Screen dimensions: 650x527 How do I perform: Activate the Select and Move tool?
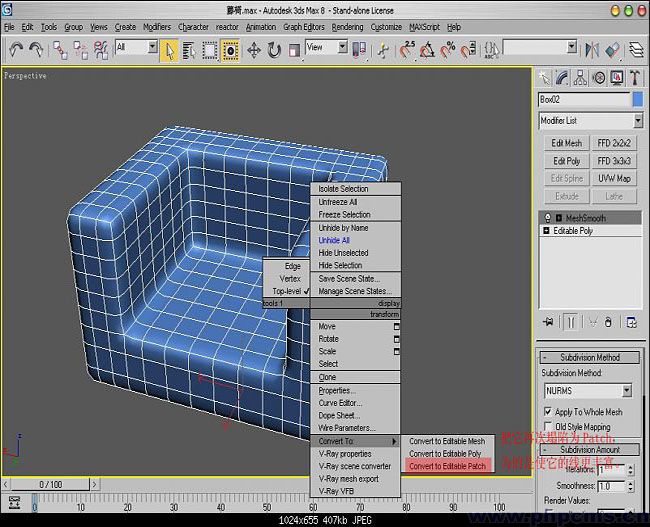pyautogui.click(x=254, y=51)
